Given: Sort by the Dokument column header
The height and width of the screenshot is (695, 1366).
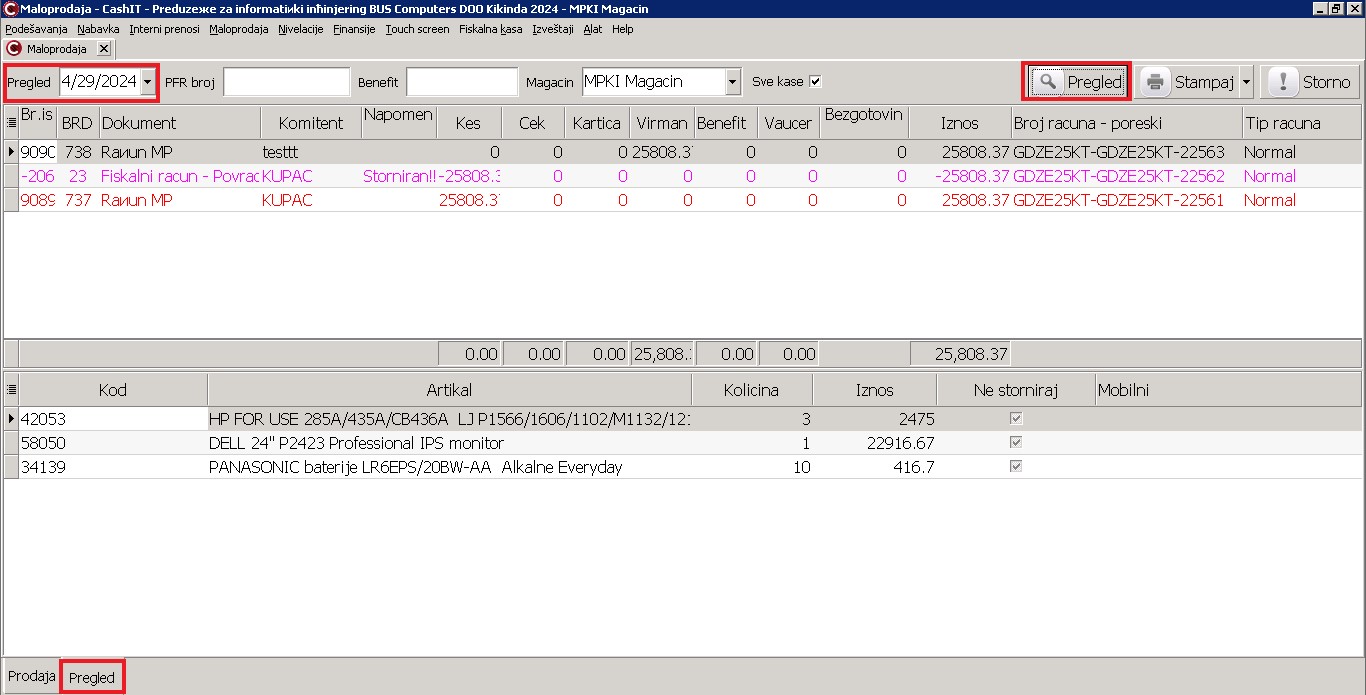Looking at the screenshot, I should pos(179,122).
